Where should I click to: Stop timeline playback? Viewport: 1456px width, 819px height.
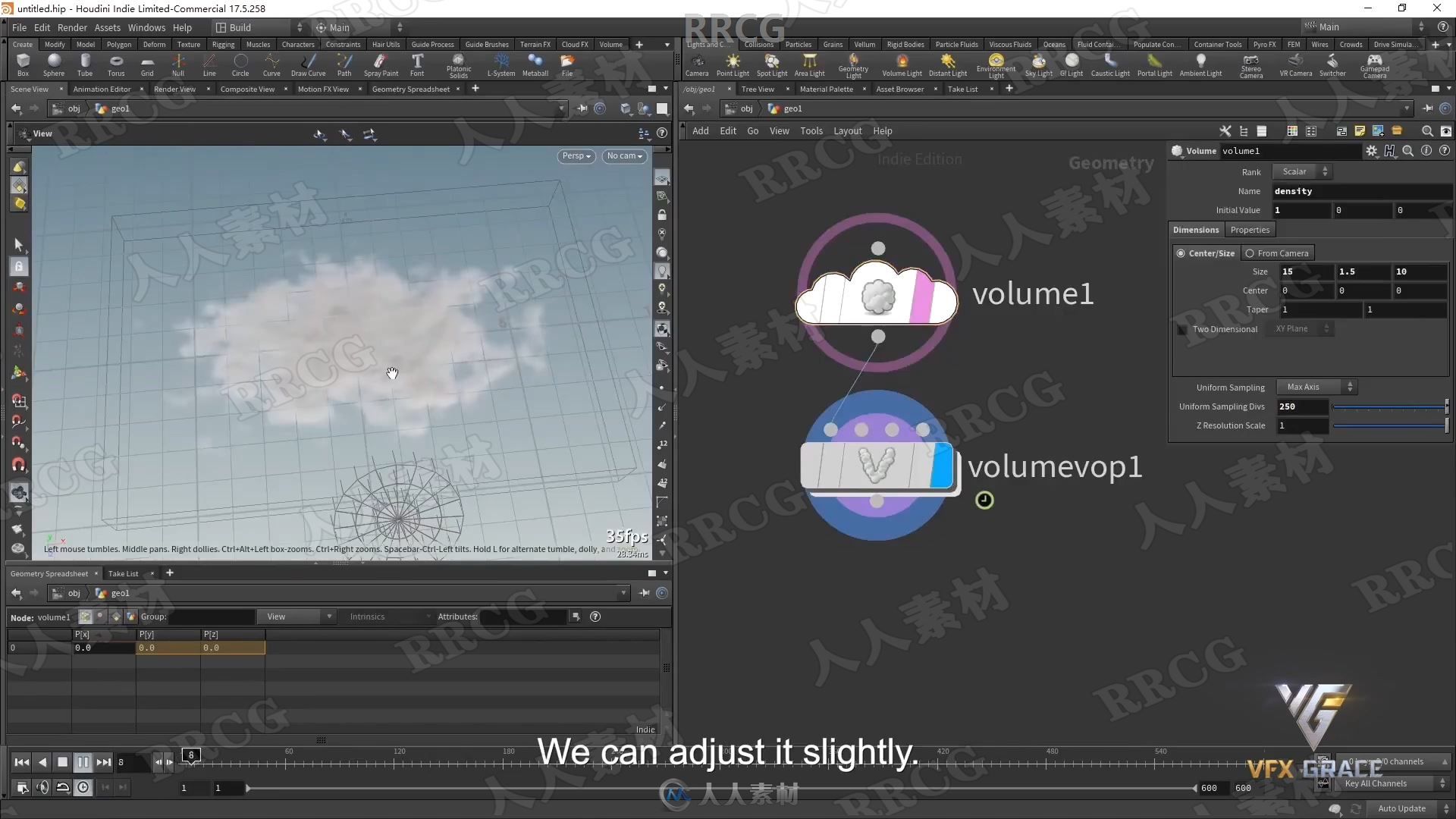coord(63,762)
